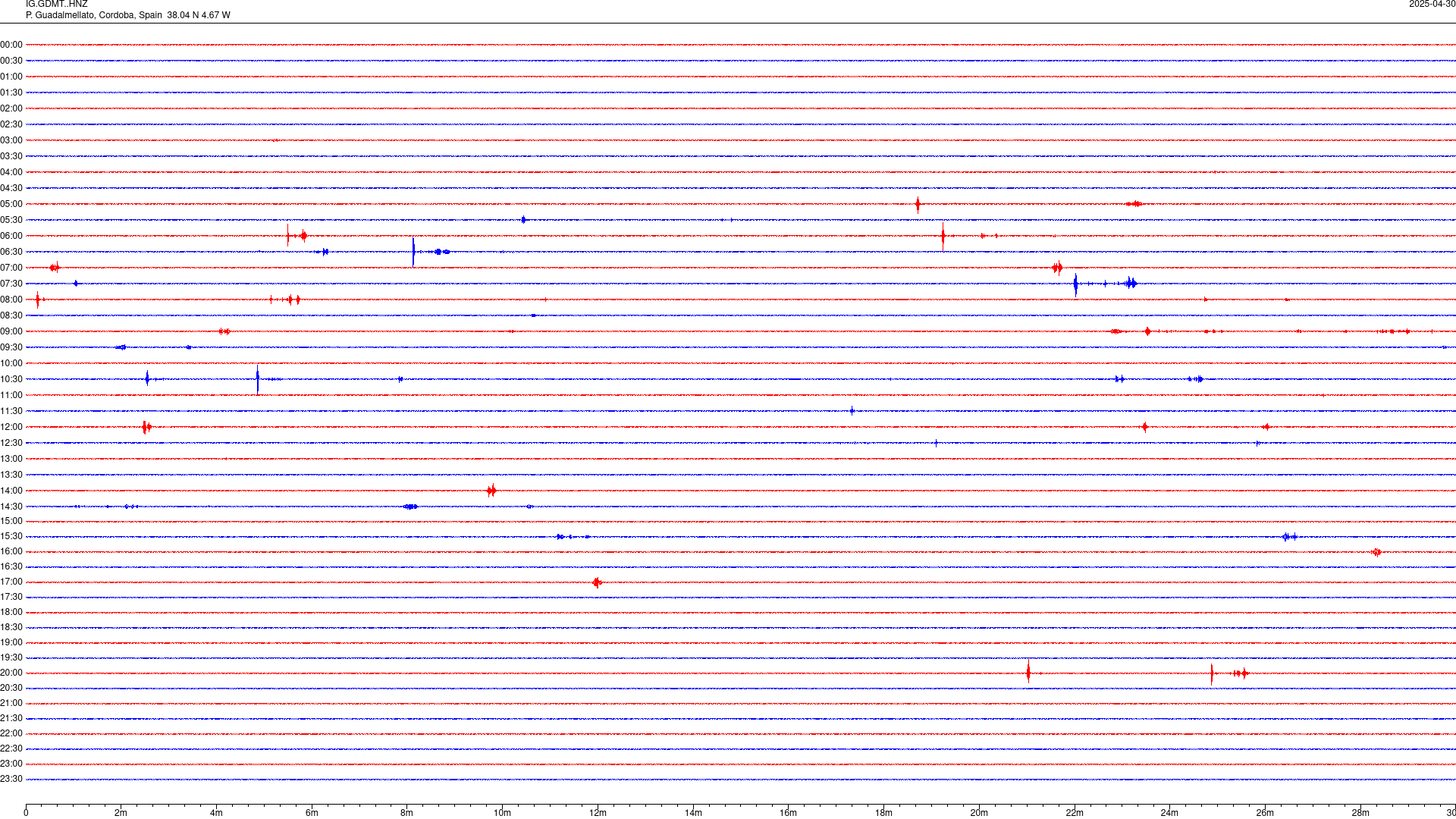This screenshot has width=1456, height=819.
Task: Select the 10:30 trace row label
Action: (11, 379)
